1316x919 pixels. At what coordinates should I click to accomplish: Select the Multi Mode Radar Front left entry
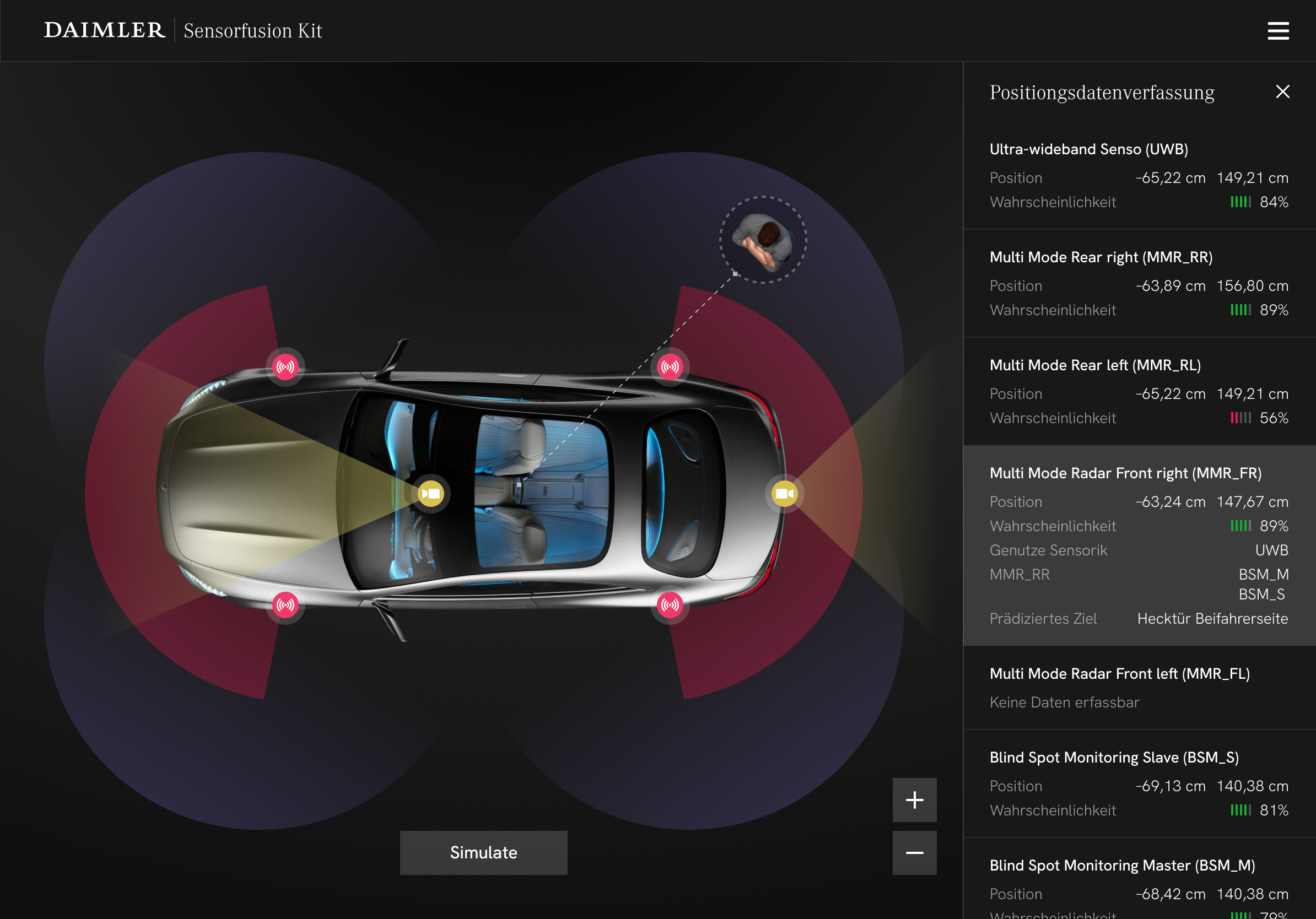click(1120, 674)
